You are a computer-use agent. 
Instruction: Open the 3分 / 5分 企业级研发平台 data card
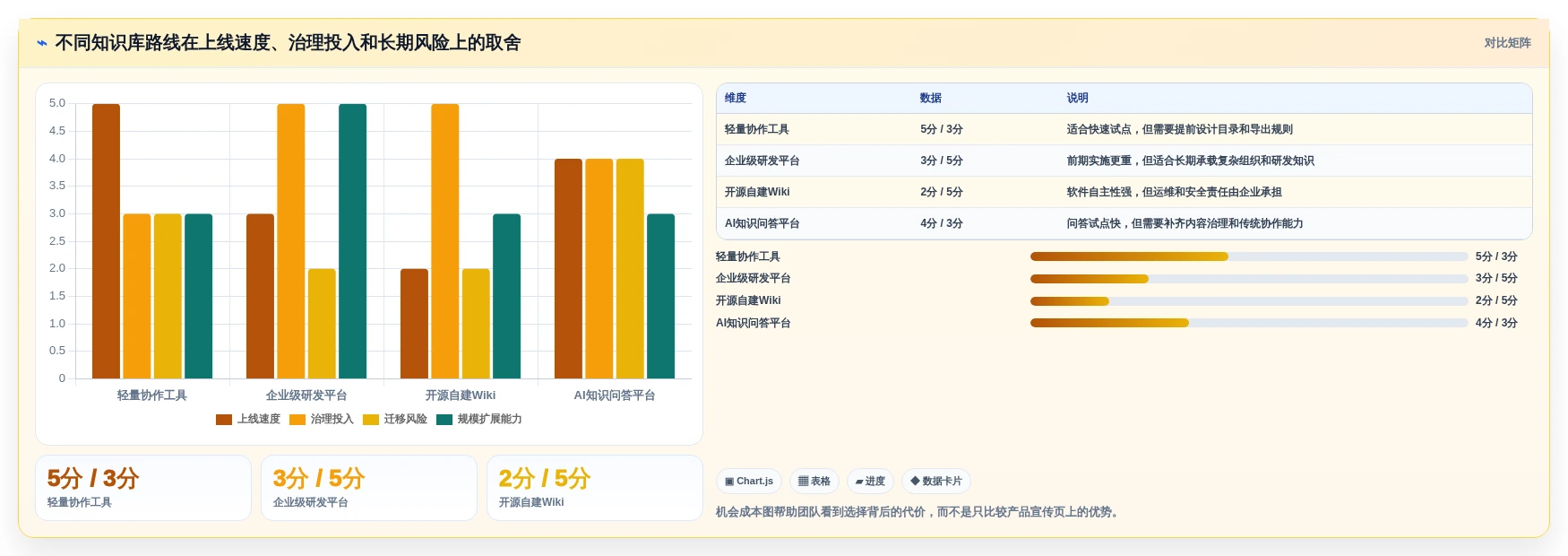(369, 488)
